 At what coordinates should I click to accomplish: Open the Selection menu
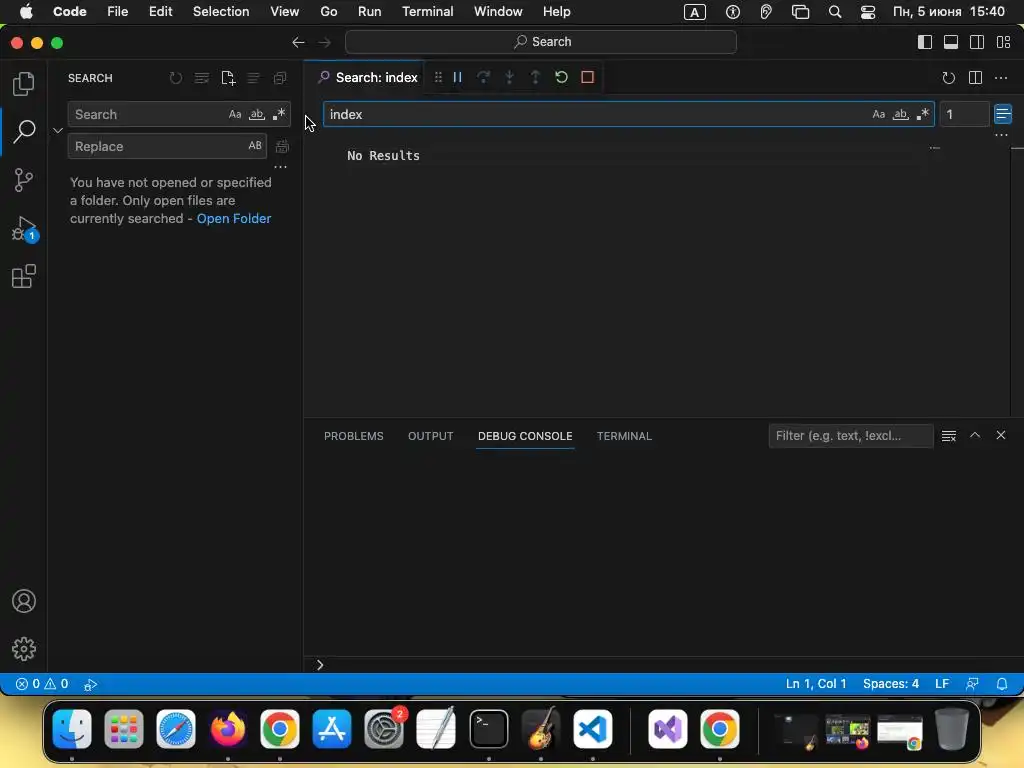[x=221, y=12]
